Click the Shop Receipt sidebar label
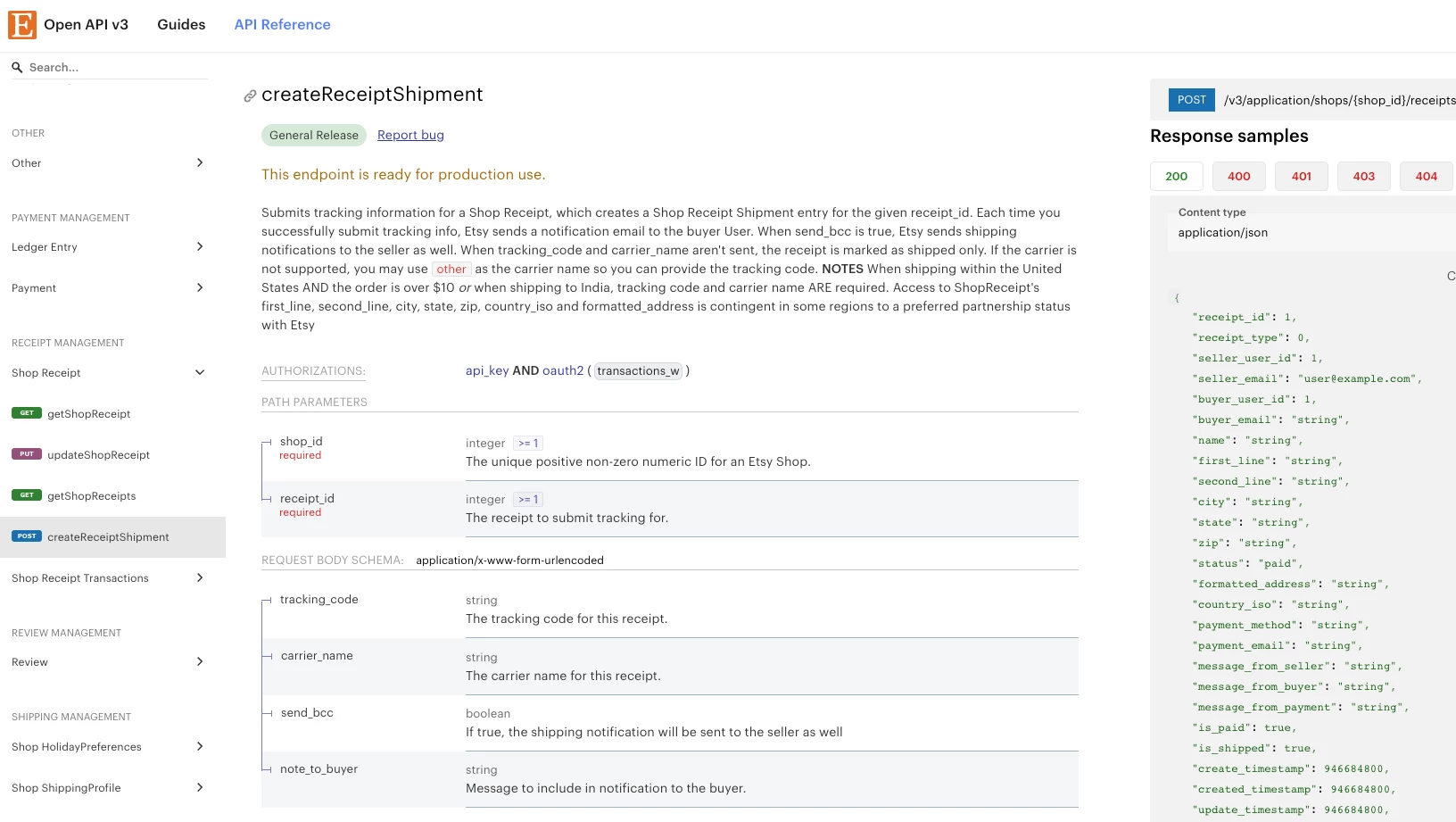The height and width of the screenshot is (822, 1456). [46, 372]
